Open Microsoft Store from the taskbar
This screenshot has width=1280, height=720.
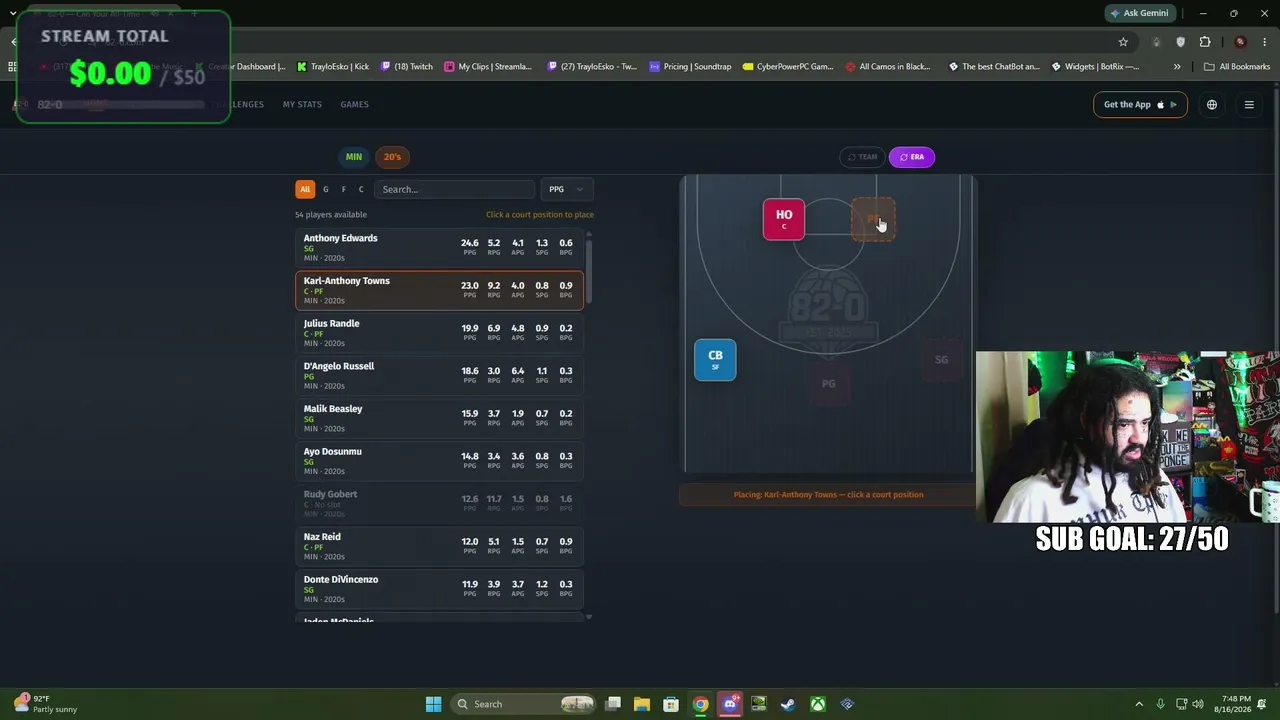click(671, 704)
